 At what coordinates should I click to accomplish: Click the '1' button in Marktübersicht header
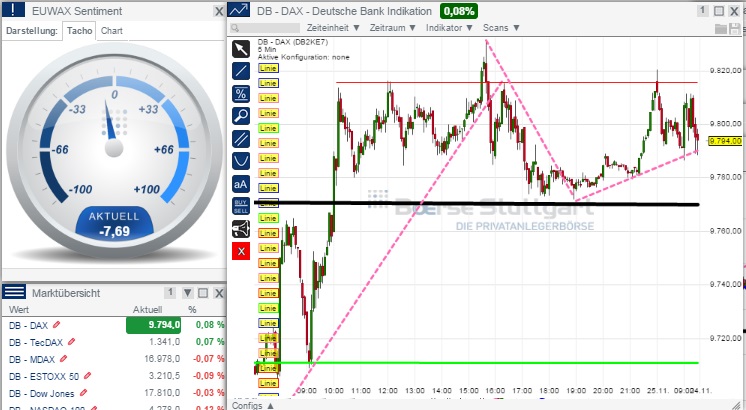click(170, 293)
